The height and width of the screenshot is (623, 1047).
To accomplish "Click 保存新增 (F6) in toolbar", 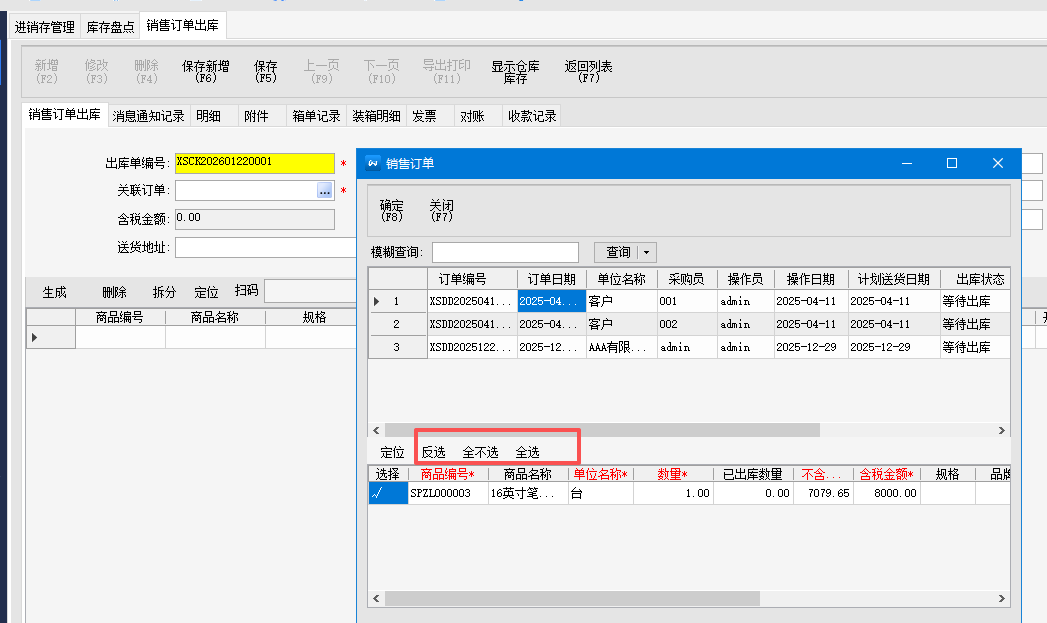I will tap(205, 71).
